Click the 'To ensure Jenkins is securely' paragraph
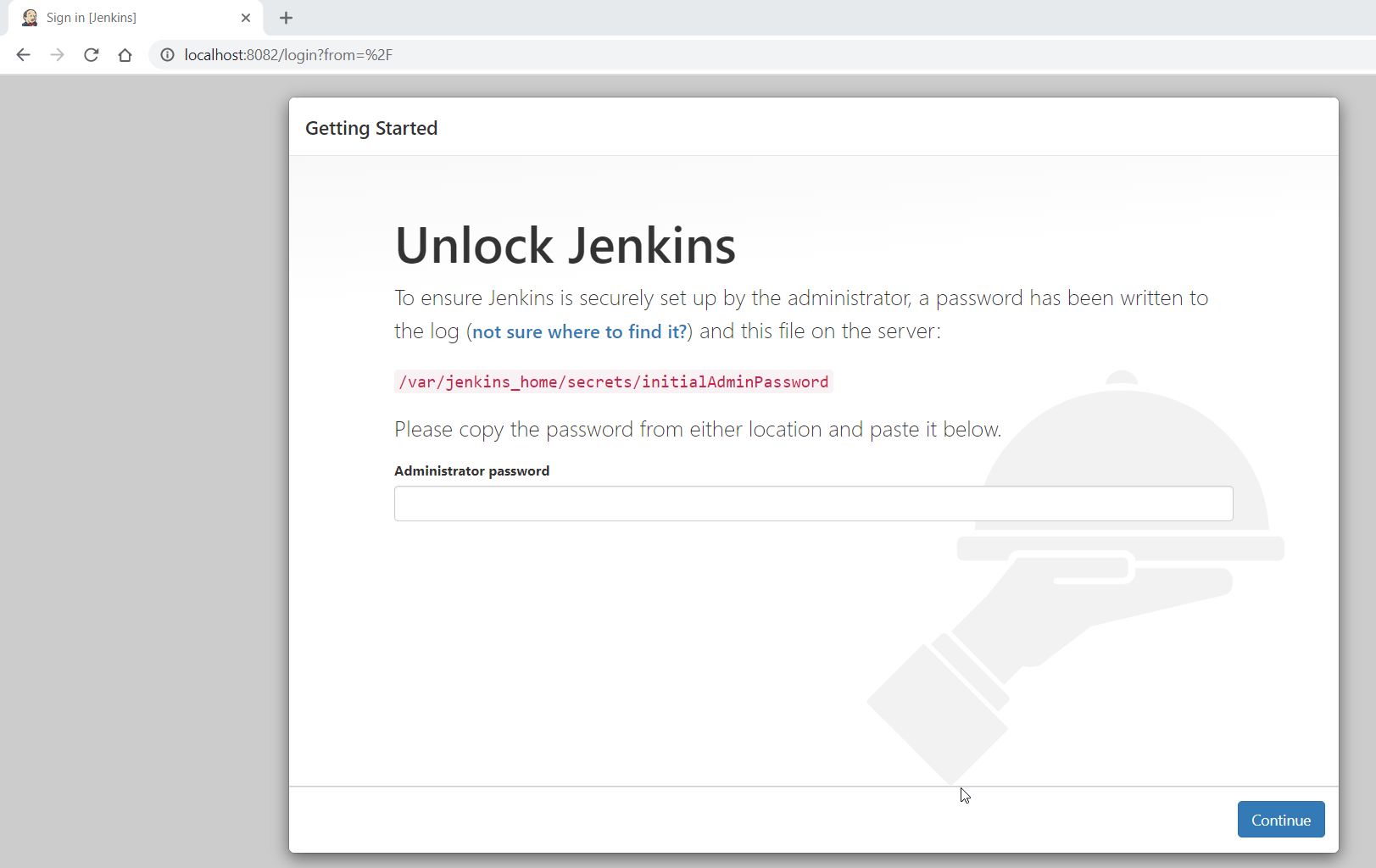1376x868 pixels. 800,298
